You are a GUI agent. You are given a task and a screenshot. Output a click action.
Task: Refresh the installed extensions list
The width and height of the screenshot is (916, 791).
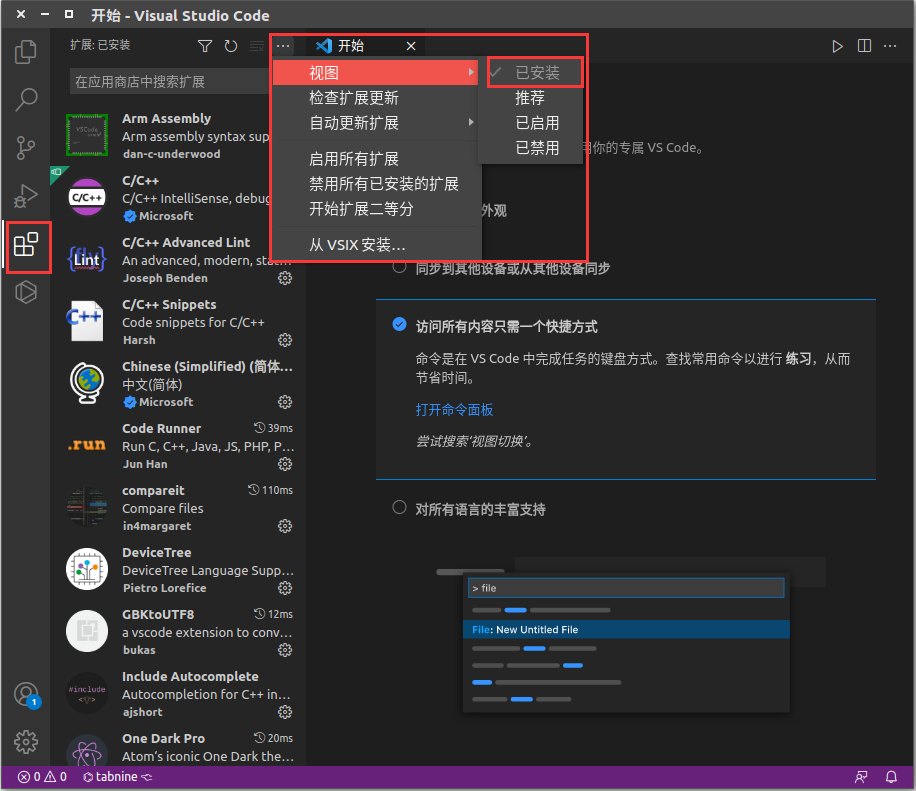point(231,46)
